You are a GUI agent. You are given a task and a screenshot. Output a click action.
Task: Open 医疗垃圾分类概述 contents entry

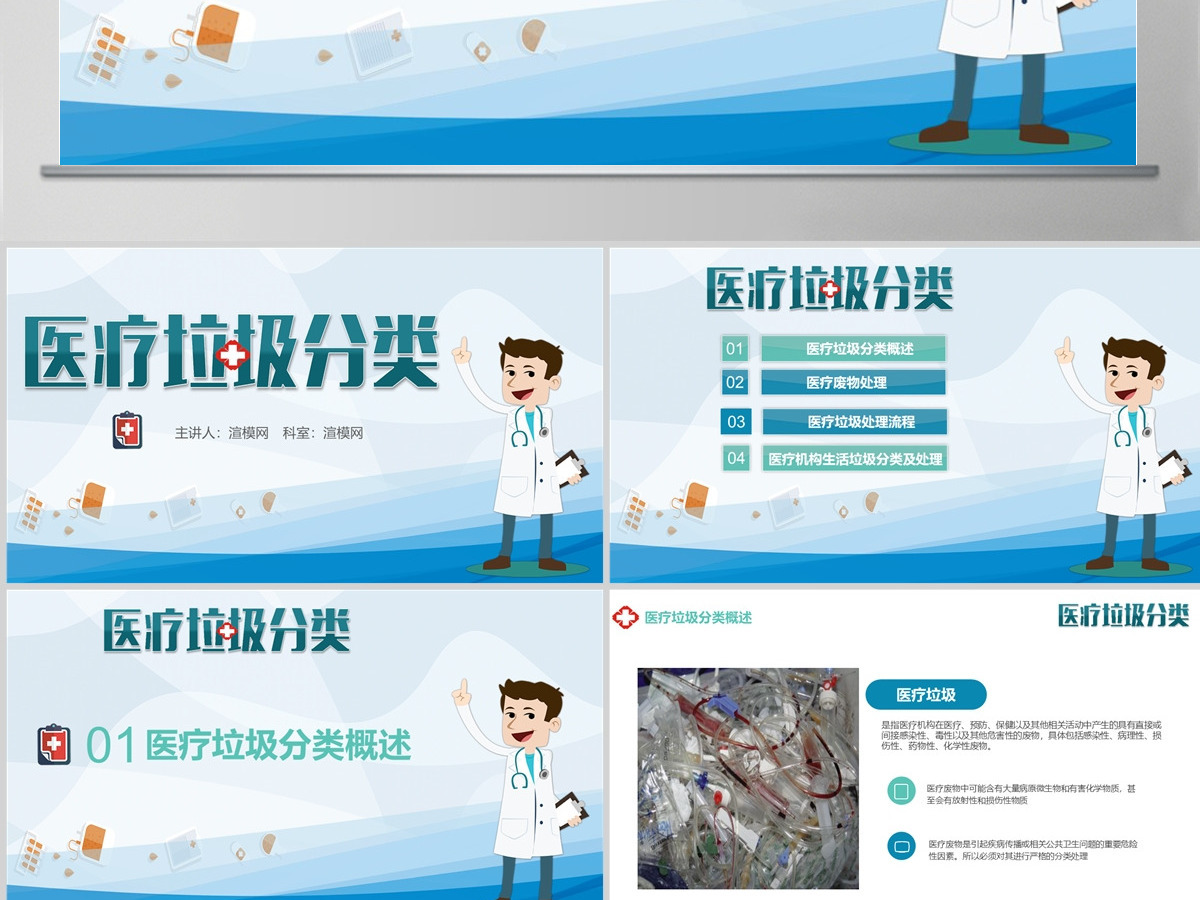coord(853,349)
